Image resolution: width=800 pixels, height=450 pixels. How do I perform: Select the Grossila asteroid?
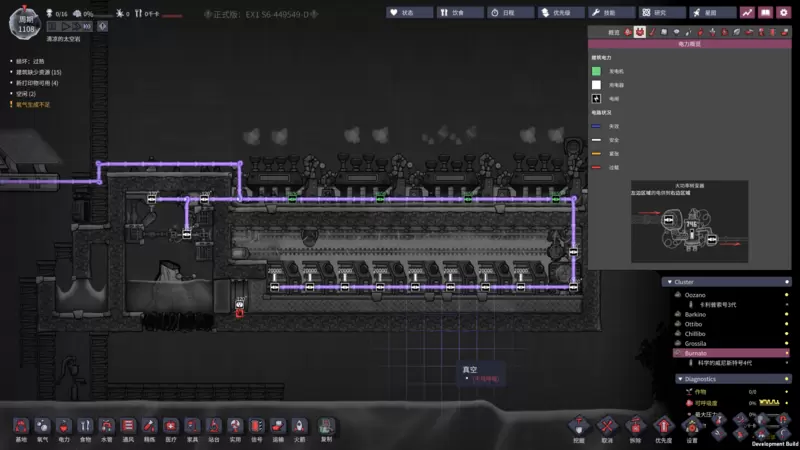click(x=732, y=343)
